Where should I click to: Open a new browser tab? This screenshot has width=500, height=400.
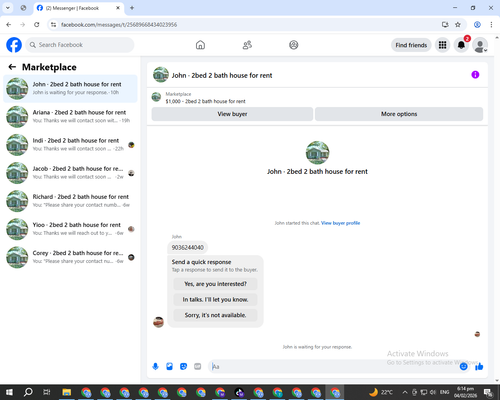point(132,8)
